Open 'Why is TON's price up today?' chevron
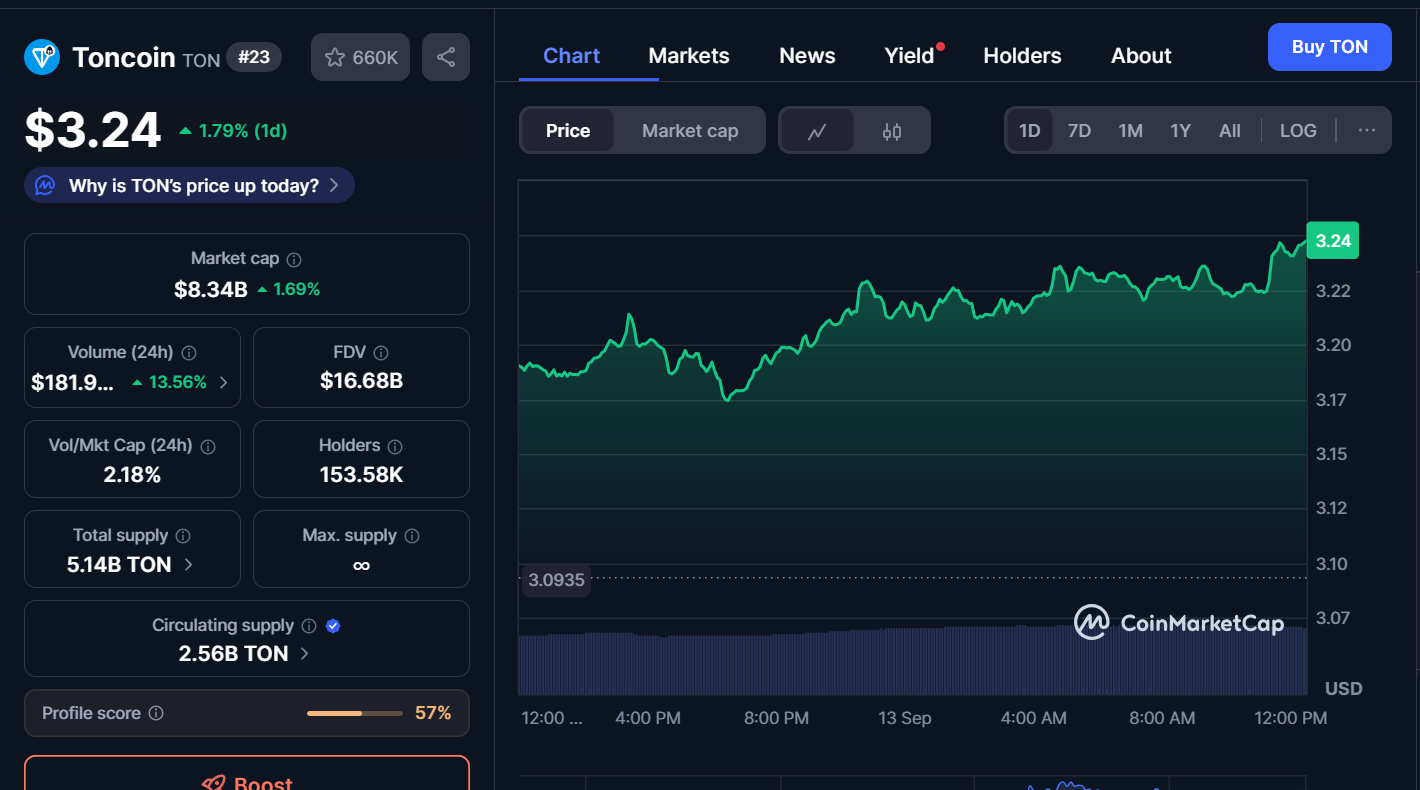Image resolution: width=1420 pixels, height=790 pixels. point(334,185)
